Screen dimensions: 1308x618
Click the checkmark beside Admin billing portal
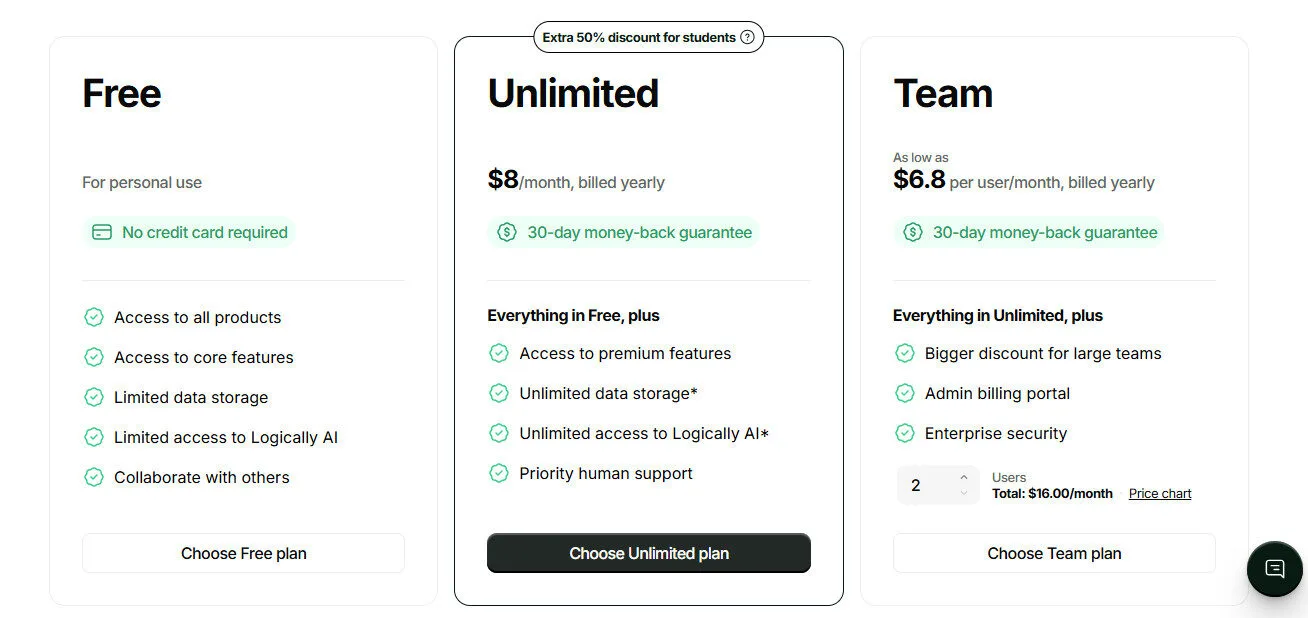pos(905,393)
